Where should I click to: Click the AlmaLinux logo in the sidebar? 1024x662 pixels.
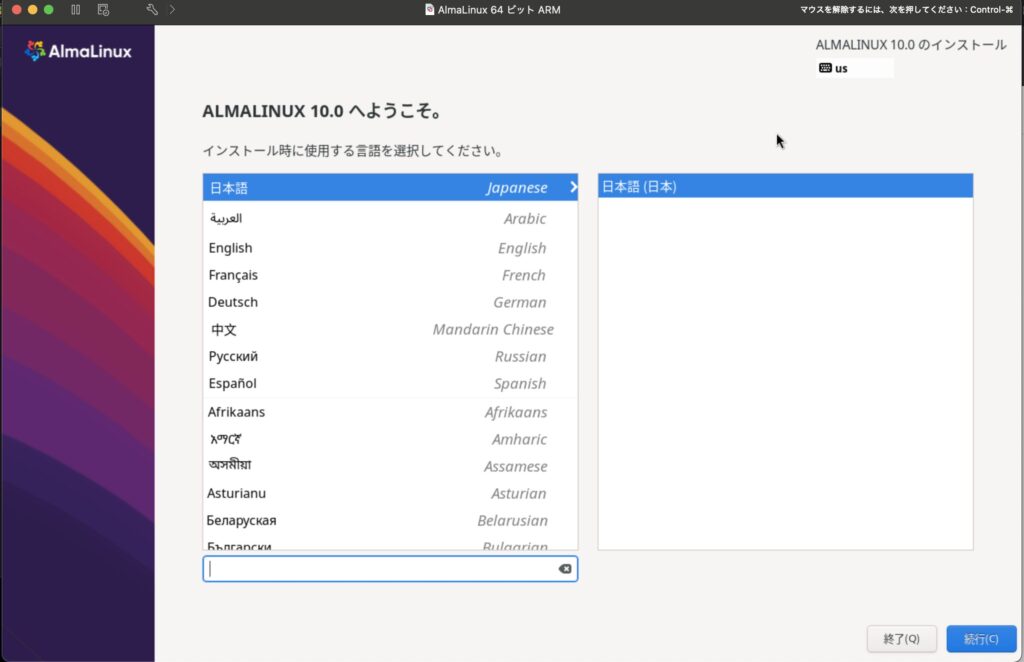coord(78,51)
